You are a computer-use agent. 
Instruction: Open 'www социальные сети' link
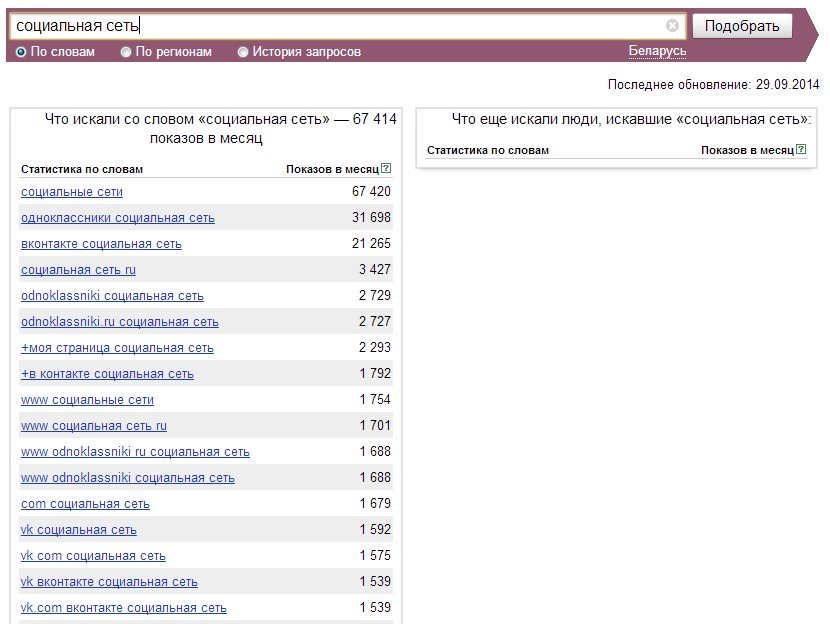click(x=87, y=400)
